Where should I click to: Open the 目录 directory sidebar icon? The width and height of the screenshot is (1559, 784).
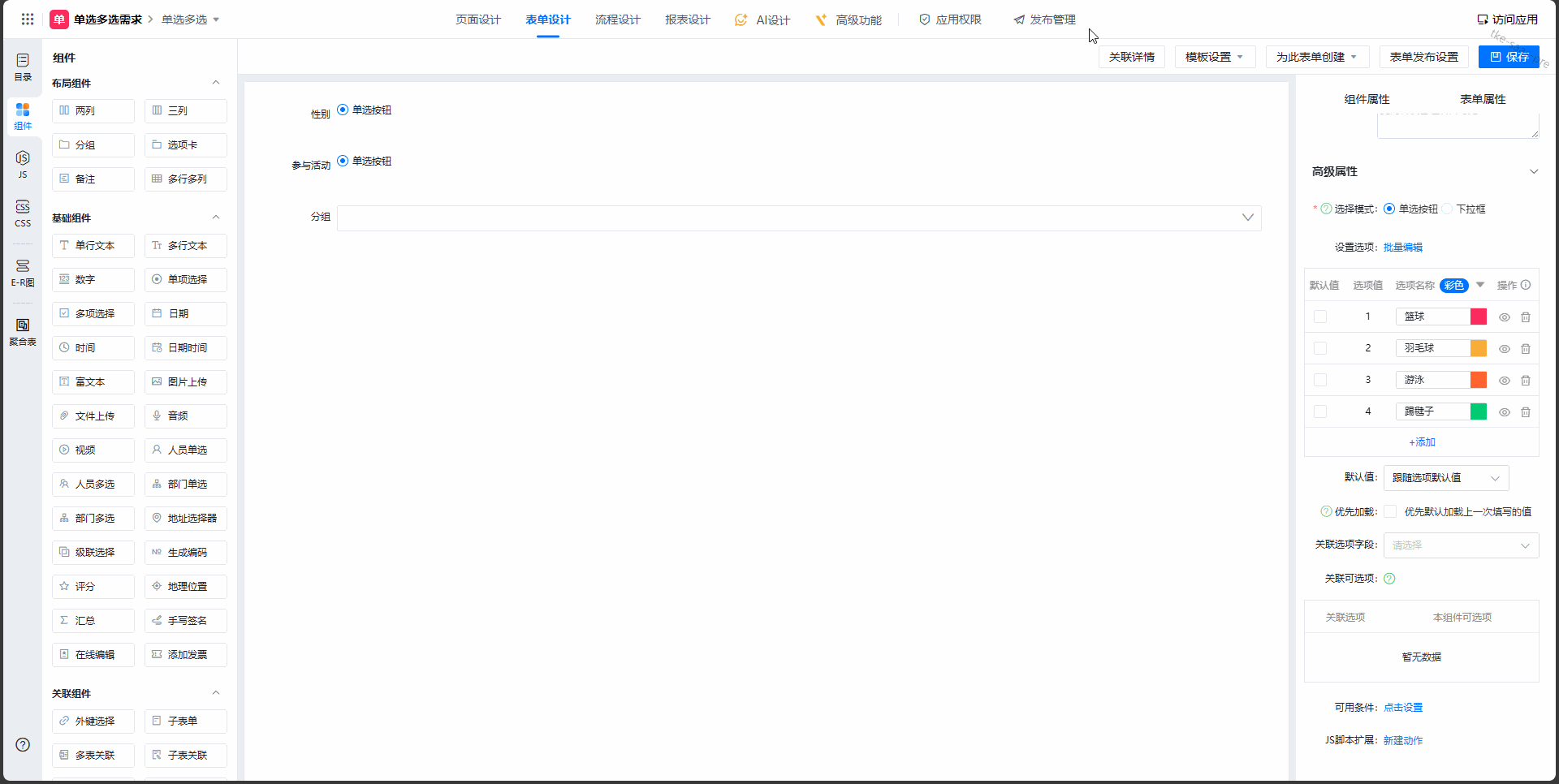[23, 67]
